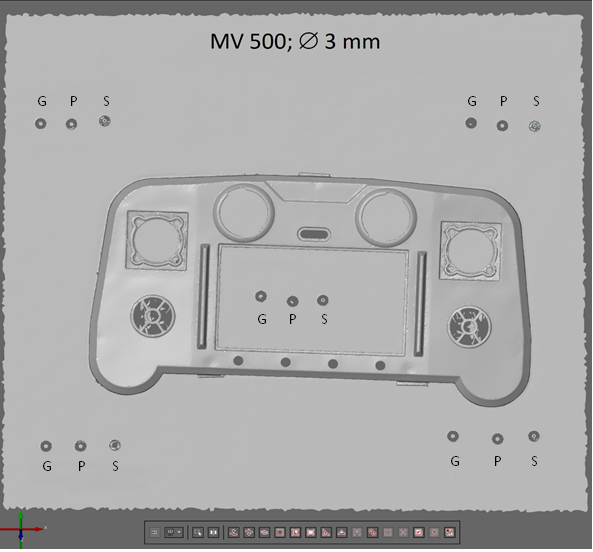
Task: Select the red upward triangle icon
Action: point(342,532)
